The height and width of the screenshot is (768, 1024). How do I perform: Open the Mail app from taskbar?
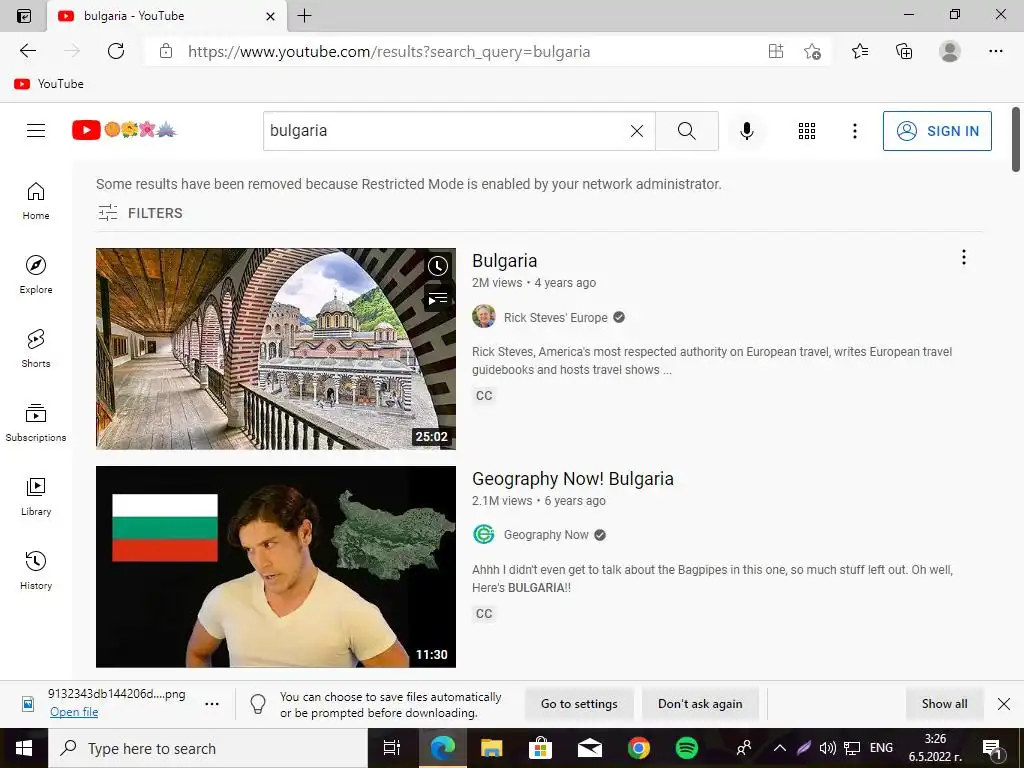(x=590, y=748)
